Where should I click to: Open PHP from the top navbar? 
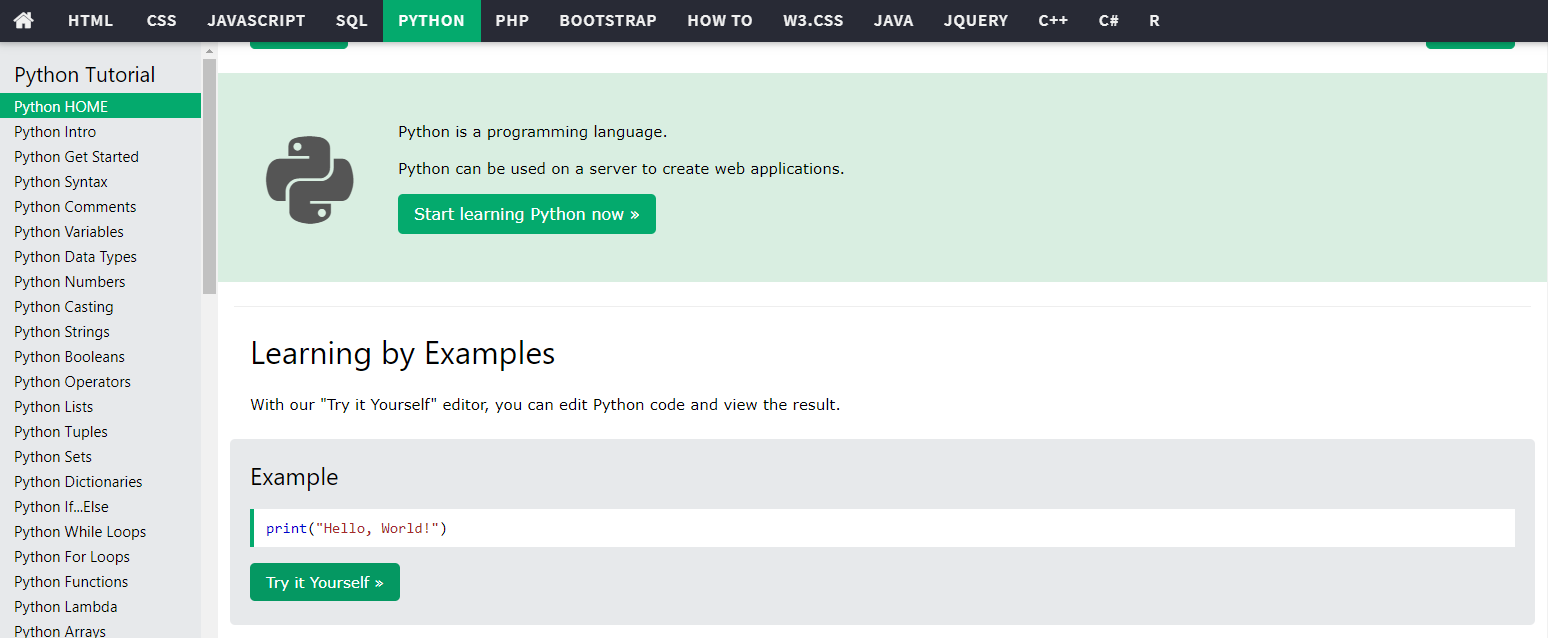[x=512, y=20]
